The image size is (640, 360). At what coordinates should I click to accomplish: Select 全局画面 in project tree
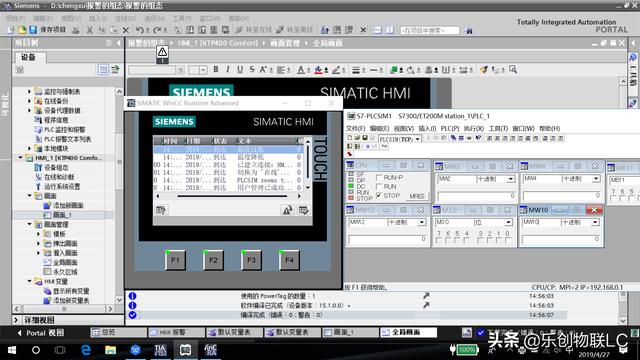pyautogui.click(x=65, y=262)
